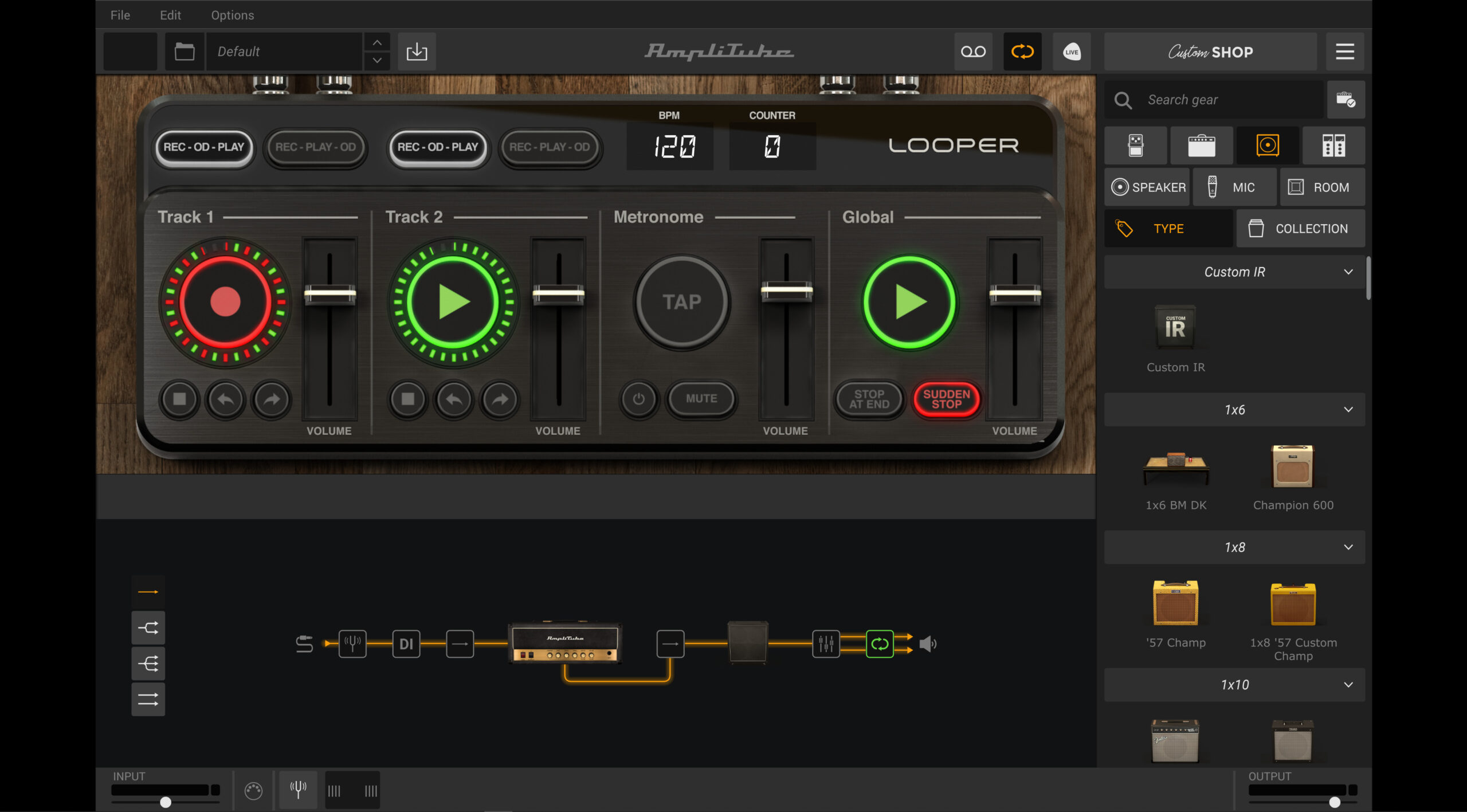The height and width of the screenshot is (812, 1467).
Task: Select the green looper block in chain
Action: pyautogui.click(x=880, y=644)
